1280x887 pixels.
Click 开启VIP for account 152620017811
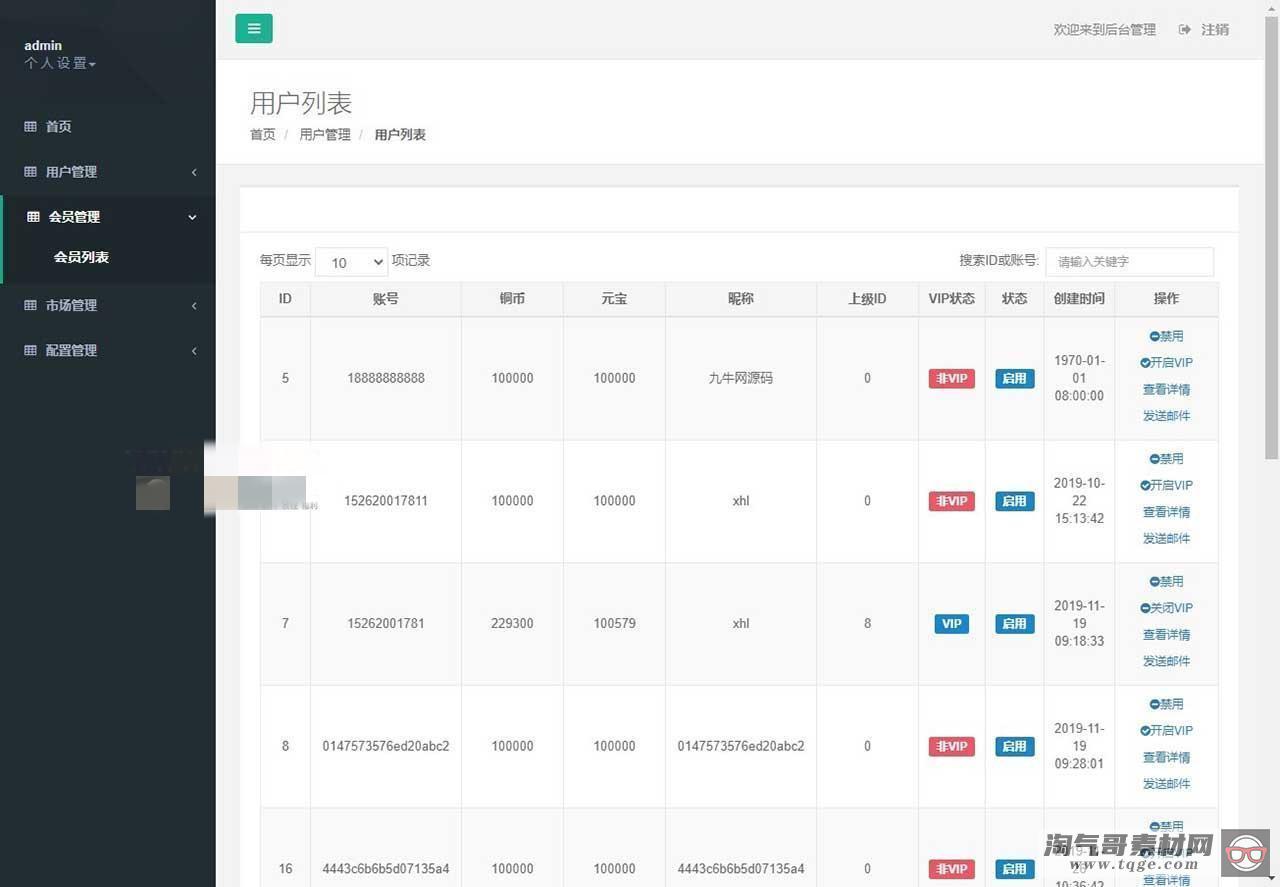(1166, 485)
